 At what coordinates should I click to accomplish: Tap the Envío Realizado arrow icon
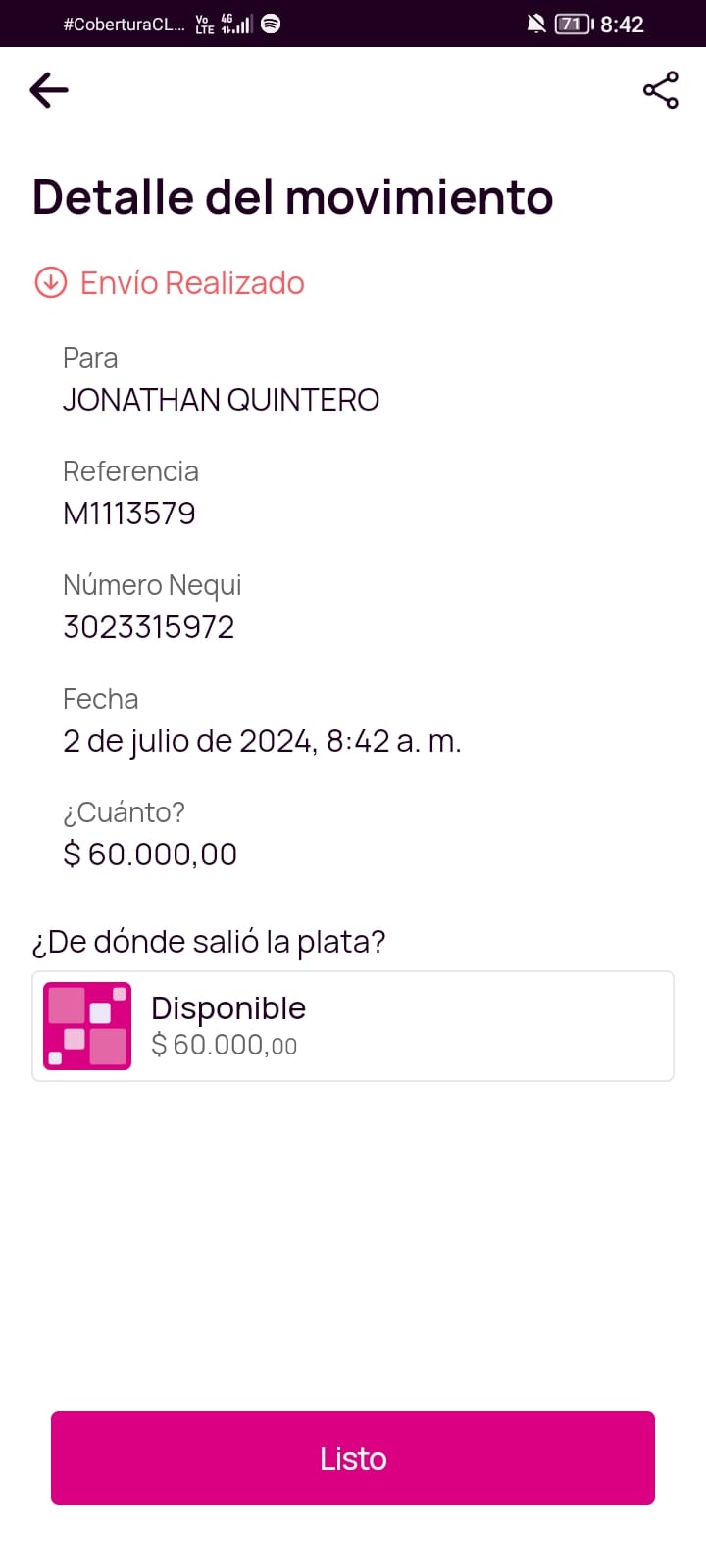pos(50,282)
